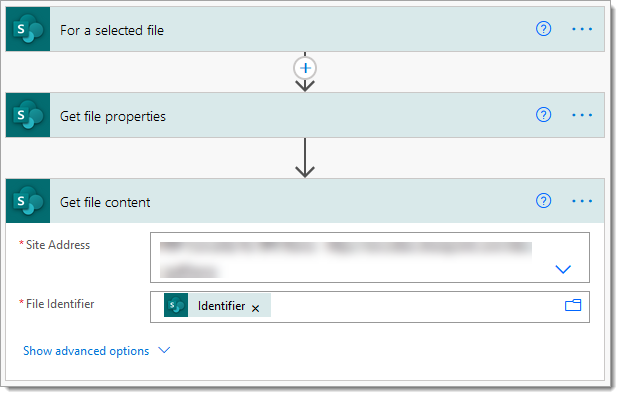Open the folder picker in File Identifier field
Screen dimensions: 621x397
[573, 305]
